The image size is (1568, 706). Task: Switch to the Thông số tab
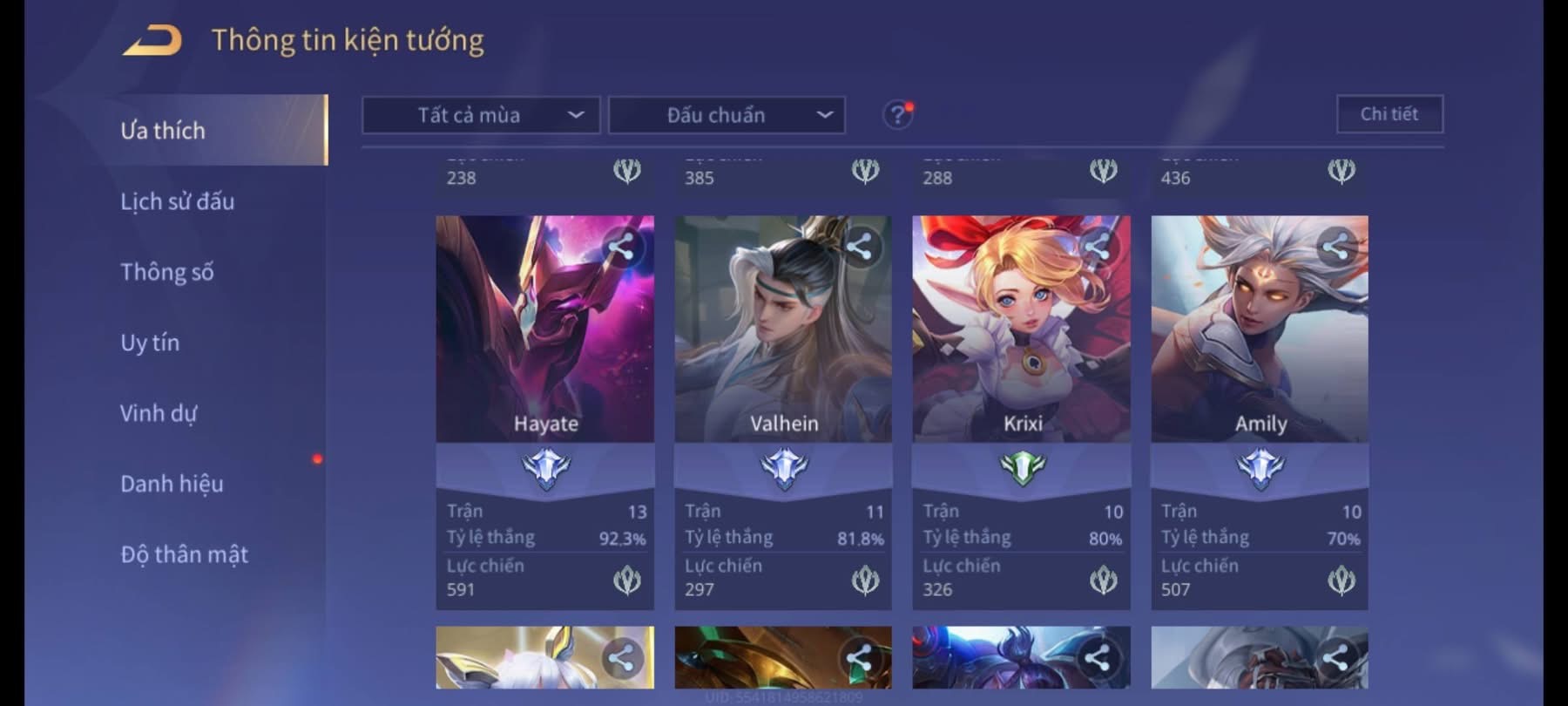pos(166,272)
